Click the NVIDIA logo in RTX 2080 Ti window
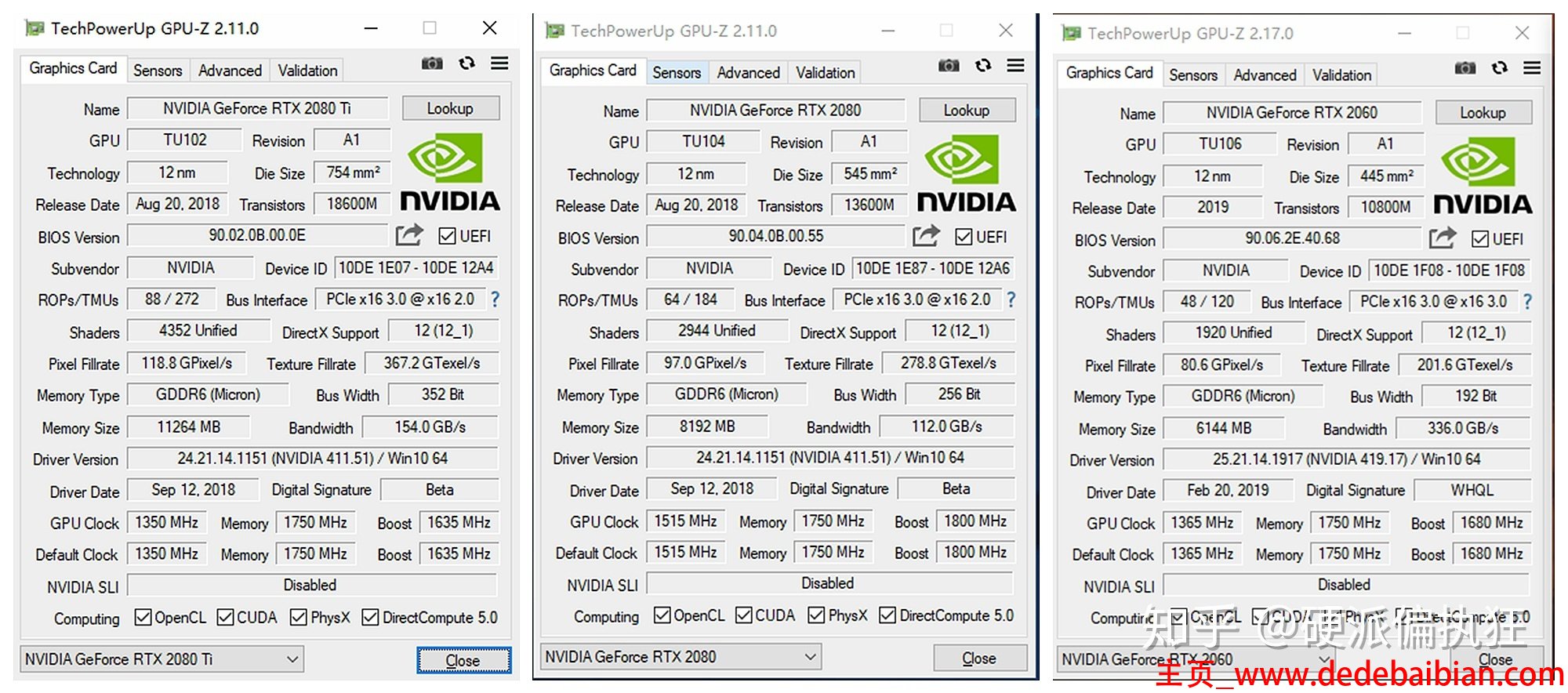1568x693 pixels. point(449,172)
